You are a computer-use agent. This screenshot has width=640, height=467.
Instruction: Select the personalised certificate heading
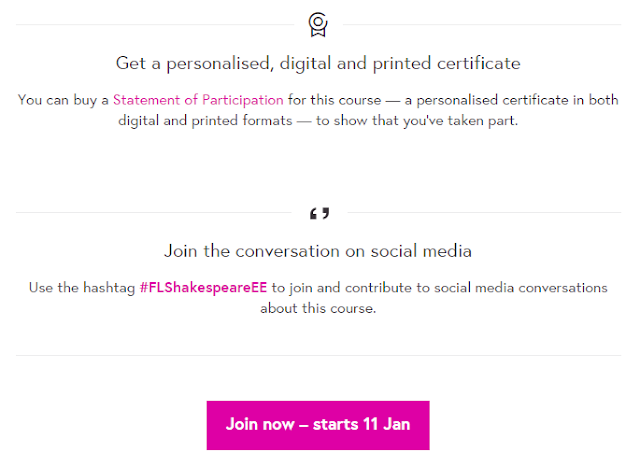click(x=318, y=64)
